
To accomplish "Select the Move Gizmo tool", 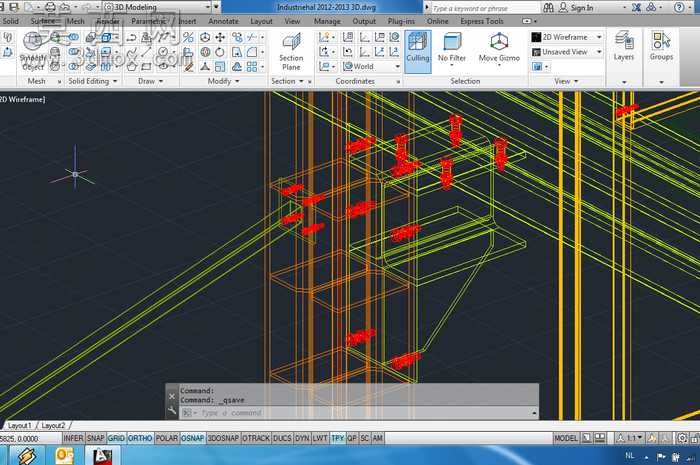I will point(499,50).
